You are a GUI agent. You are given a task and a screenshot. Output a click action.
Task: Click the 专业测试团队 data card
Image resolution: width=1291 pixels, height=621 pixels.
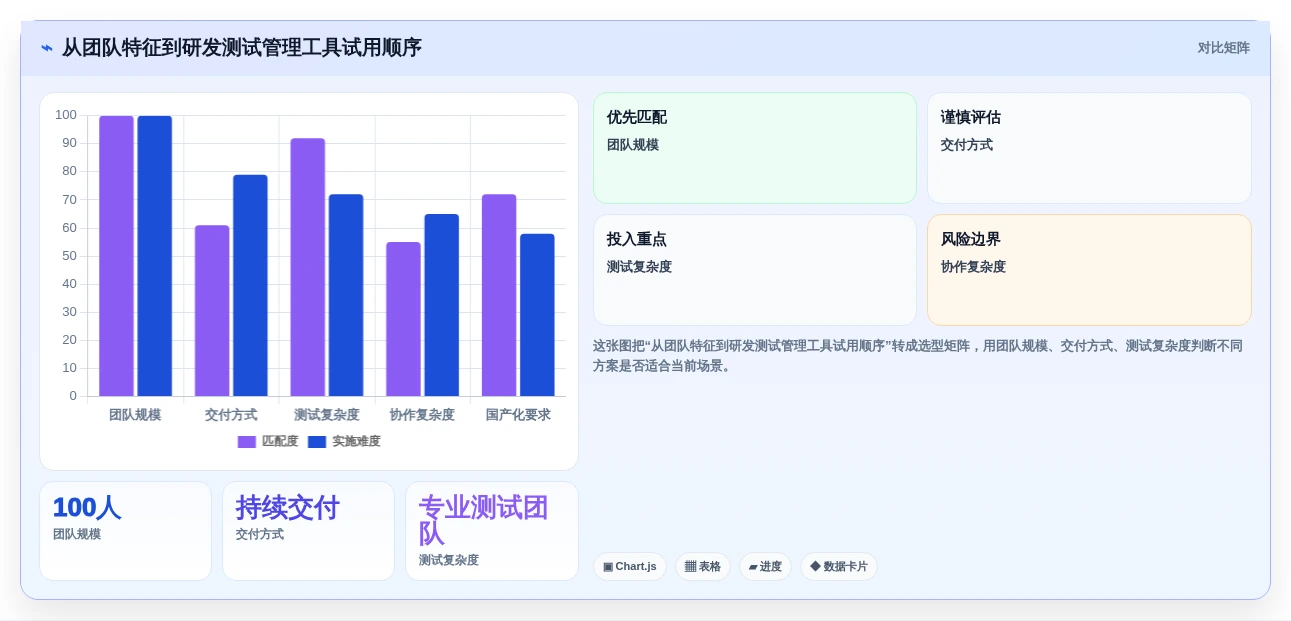click(492, 531)
